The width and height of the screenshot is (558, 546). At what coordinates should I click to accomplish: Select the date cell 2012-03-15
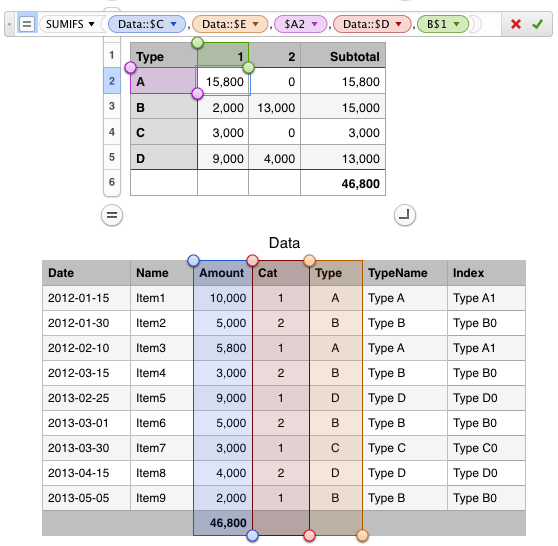tap(86, 373)
